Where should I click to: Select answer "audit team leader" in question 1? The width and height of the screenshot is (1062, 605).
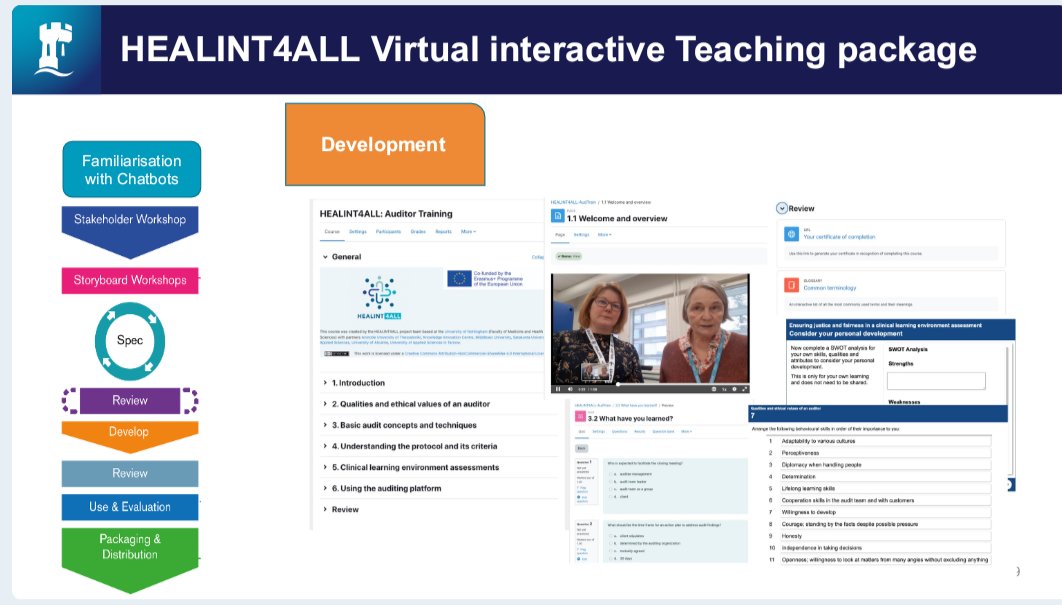[x=628, y=482]
